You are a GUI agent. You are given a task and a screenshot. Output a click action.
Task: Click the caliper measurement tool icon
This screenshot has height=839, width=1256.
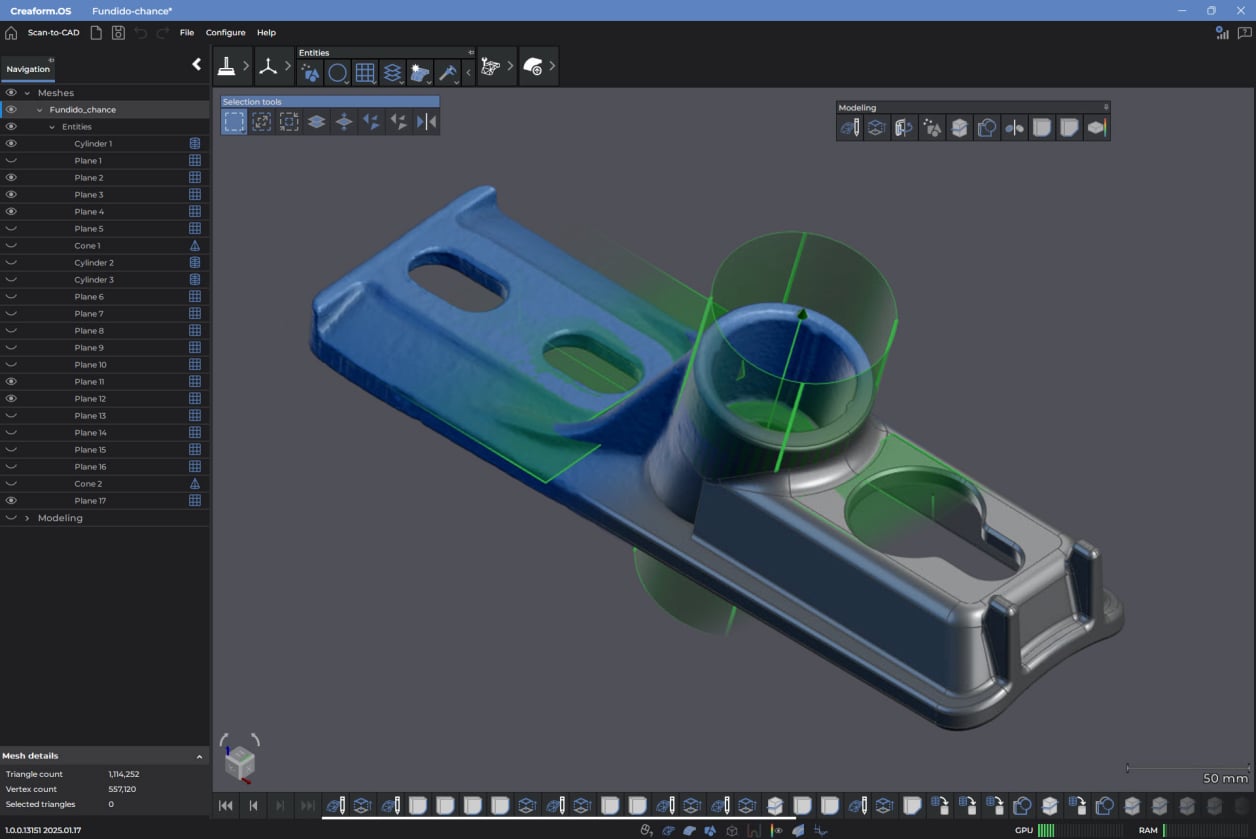[447, 73]
